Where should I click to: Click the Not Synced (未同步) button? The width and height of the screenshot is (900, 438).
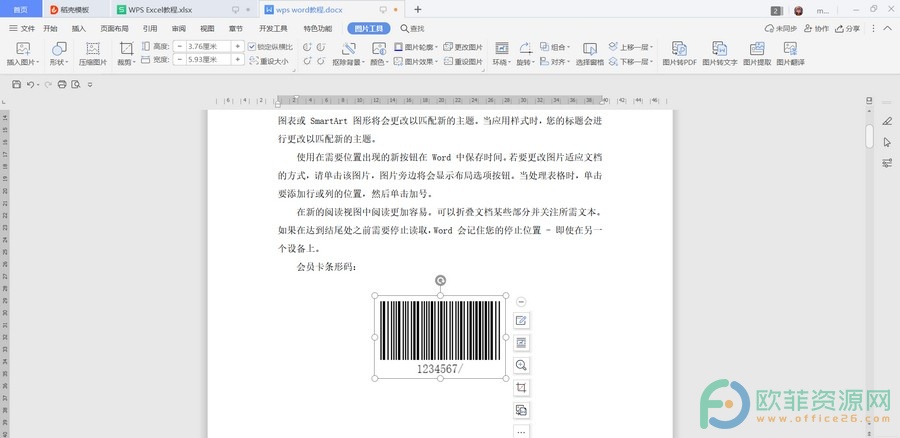pos(781,28)
